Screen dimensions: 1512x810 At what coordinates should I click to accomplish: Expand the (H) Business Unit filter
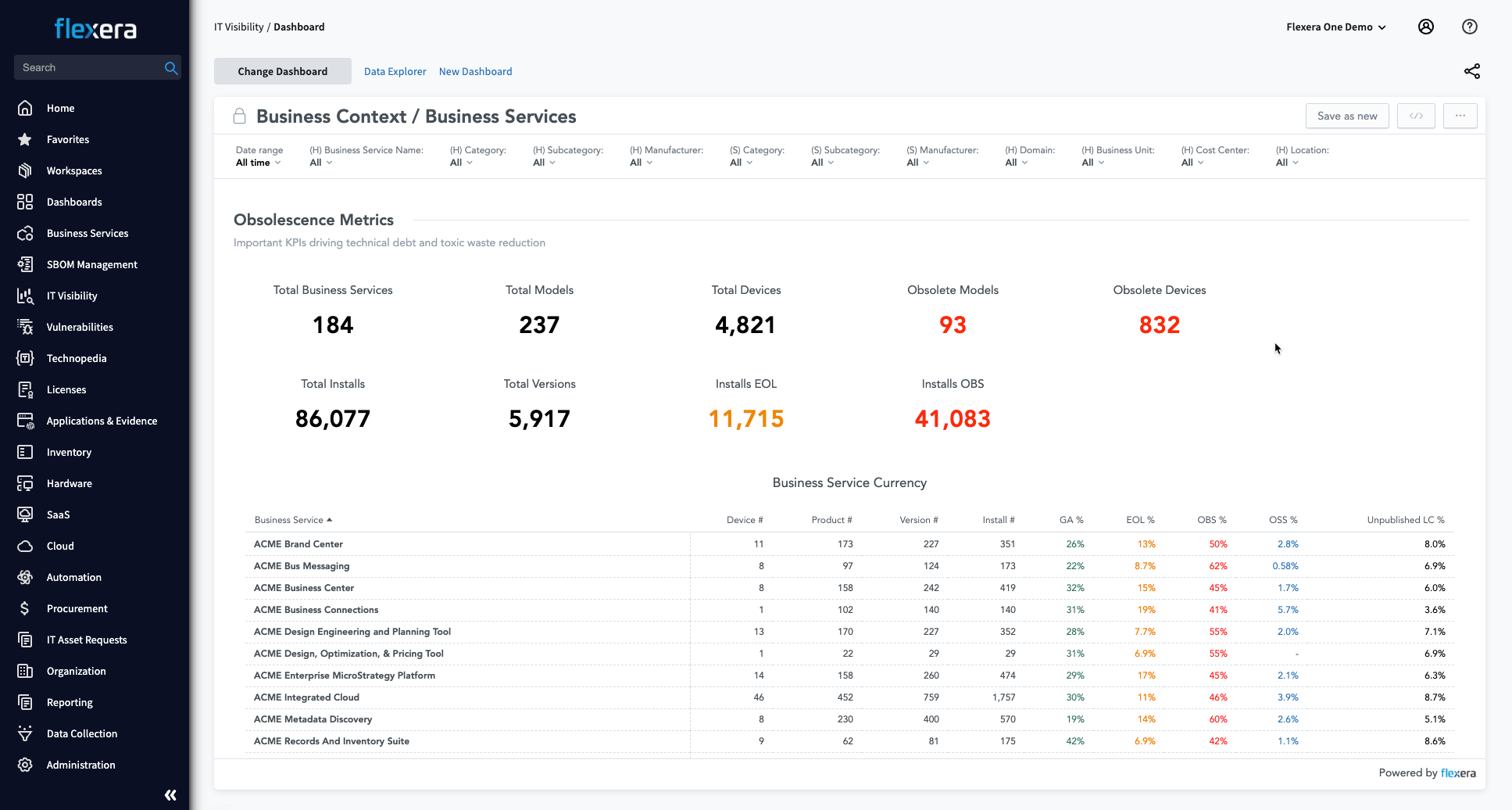pyautogui.click(x=1092, y=163)
